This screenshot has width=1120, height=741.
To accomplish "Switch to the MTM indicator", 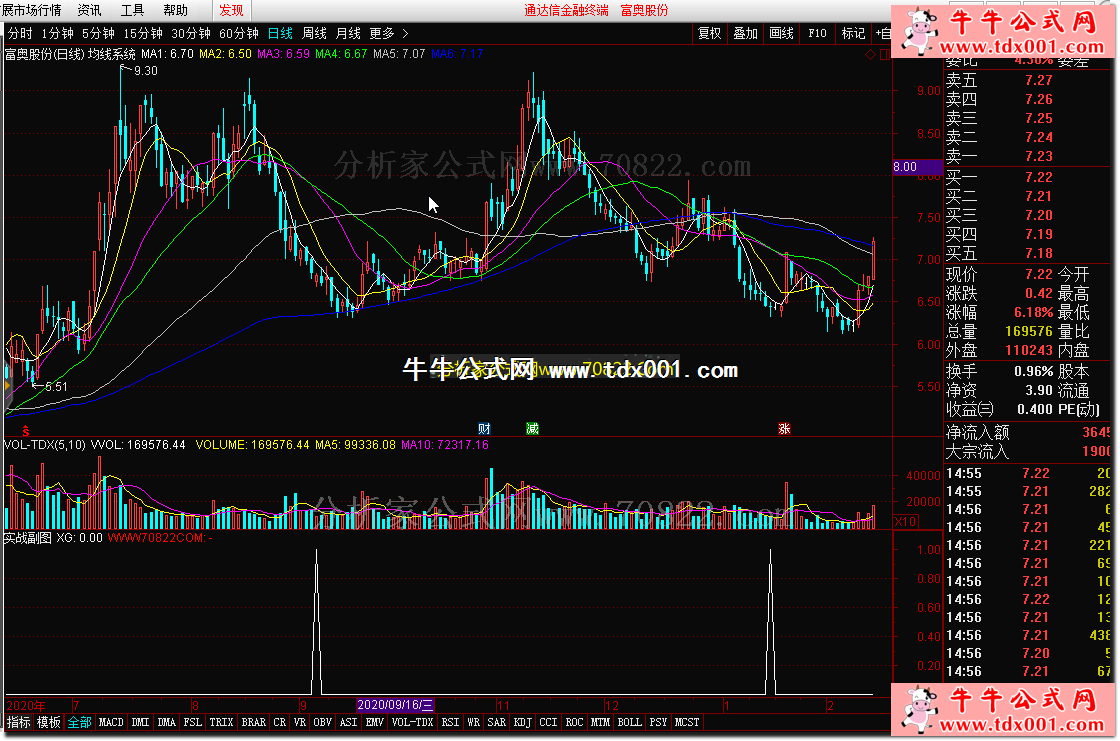I will [x=601, y=722].
